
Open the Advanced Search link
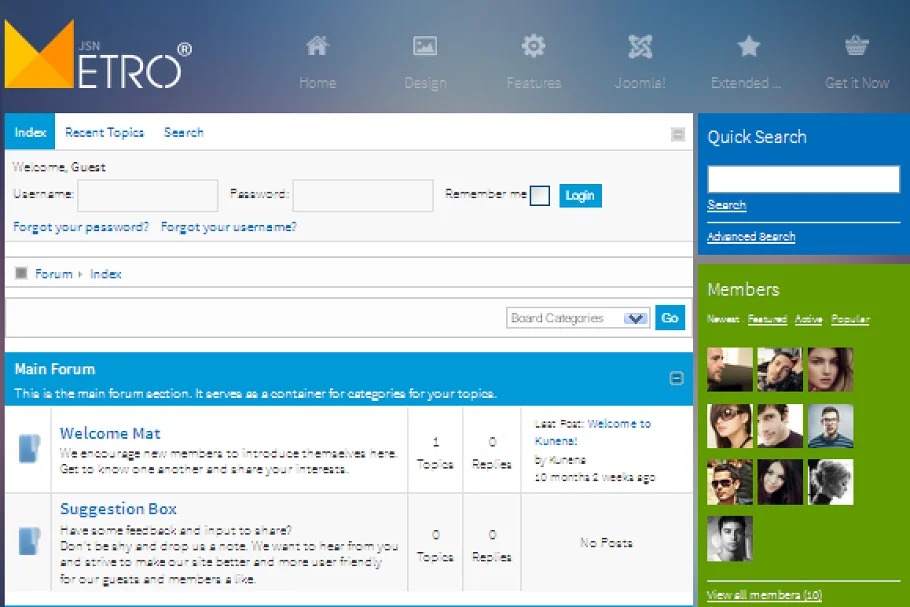[x=751, y=237]
